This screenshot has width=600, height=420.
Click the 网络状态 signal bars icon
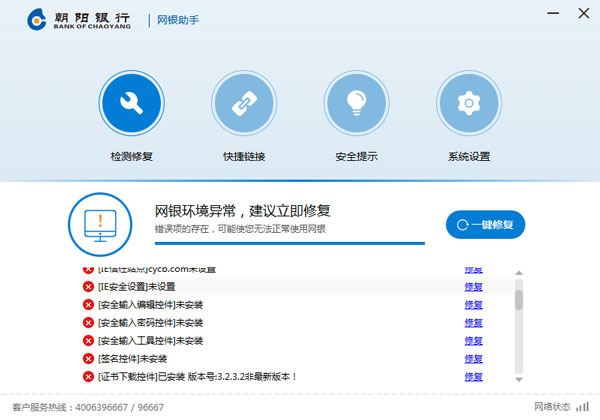coord(582,407)
